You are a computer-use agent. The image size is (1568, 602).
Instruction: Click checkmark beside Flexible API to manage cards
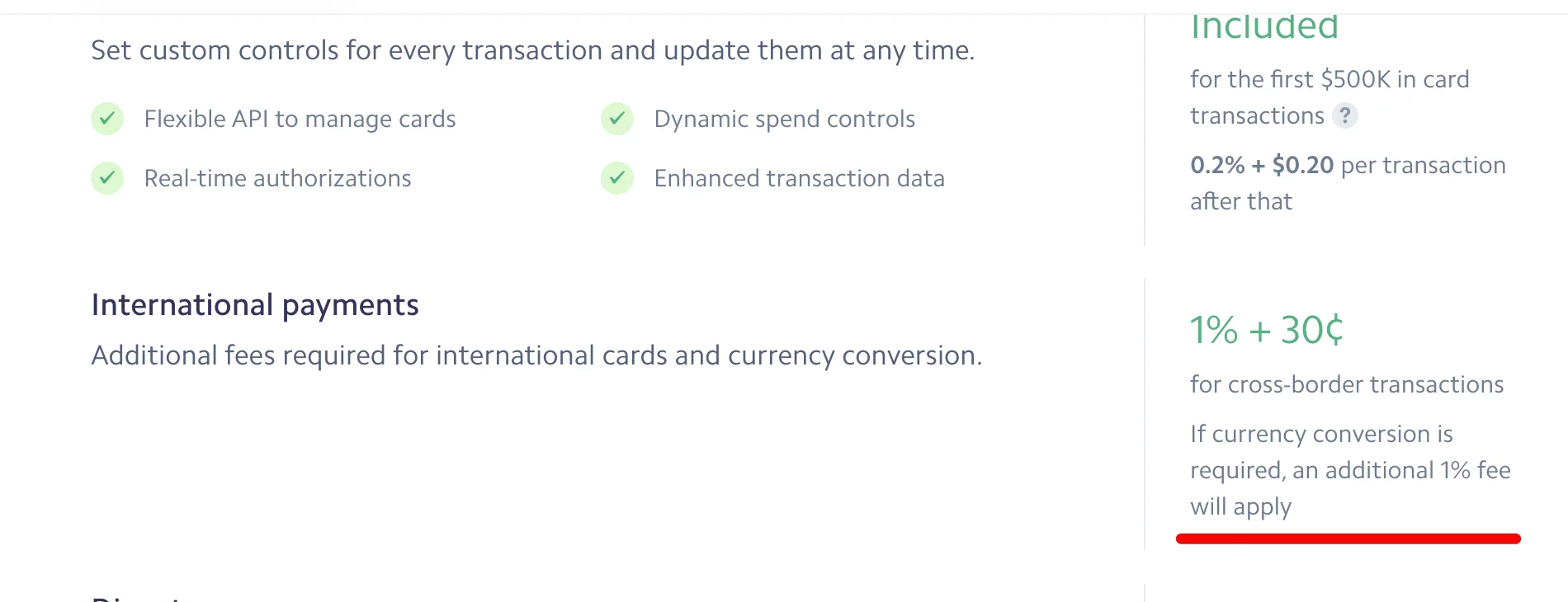tap(107, 119)
